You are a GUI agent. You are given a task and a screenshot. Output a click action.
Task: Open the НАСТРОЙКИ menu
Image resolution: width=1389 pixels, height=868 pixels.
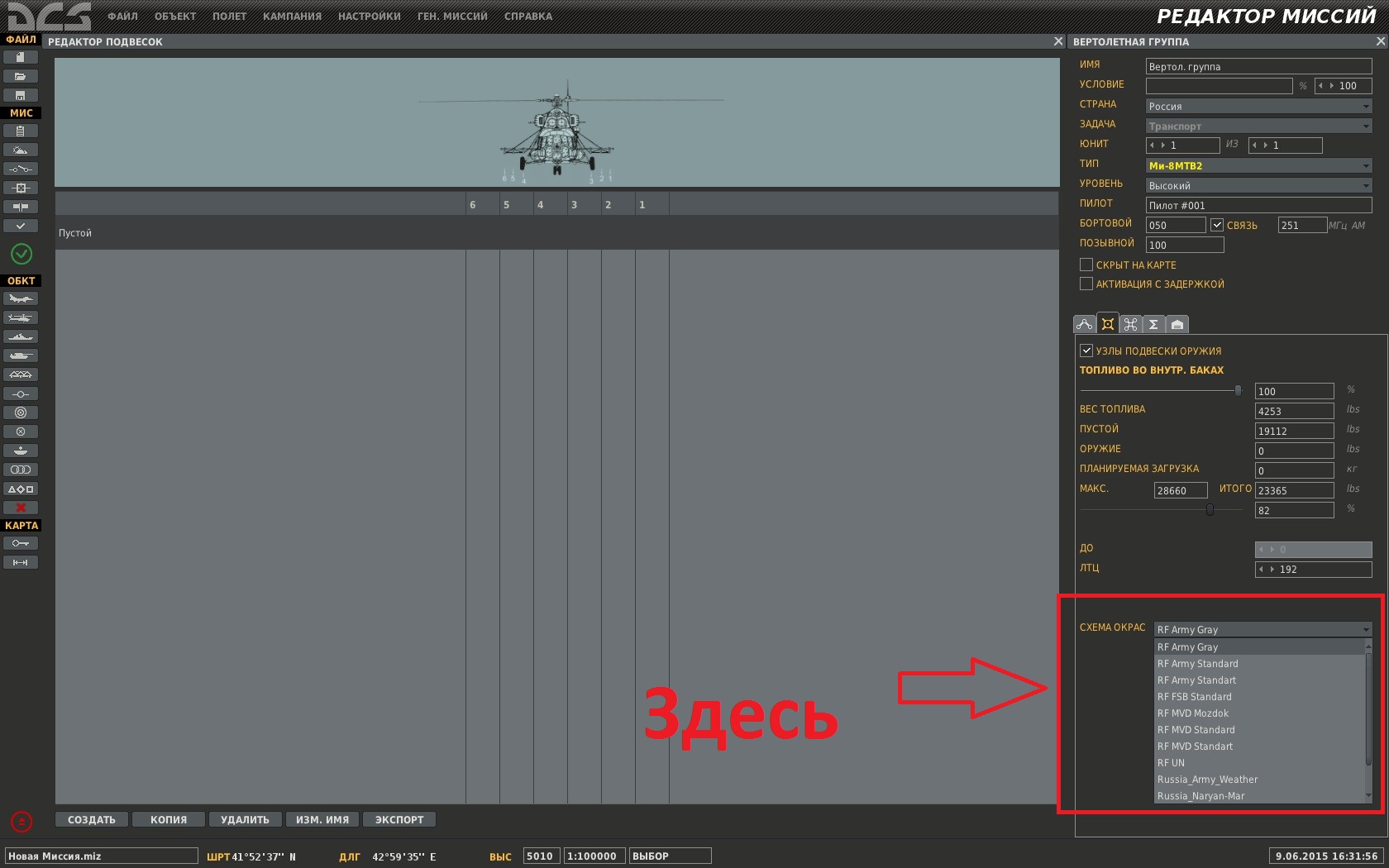pyautogui.click(x=369, y=16)
